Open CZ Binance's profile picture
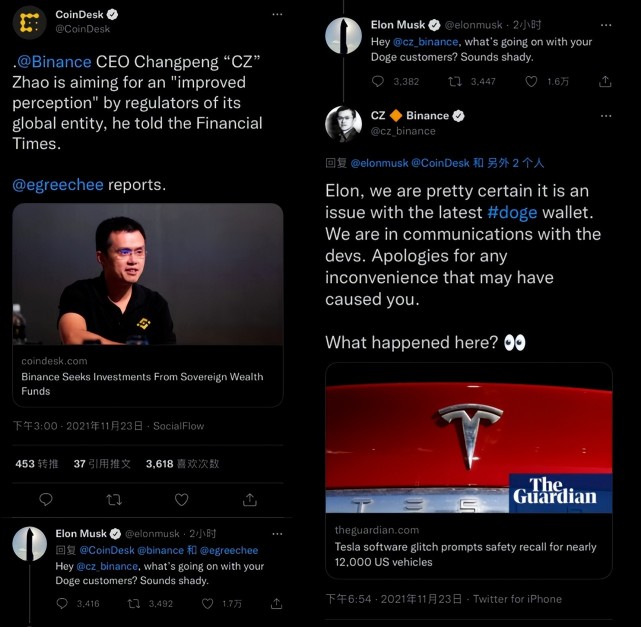The width and height of the screenshot is (641, 627). click(343, 124)
